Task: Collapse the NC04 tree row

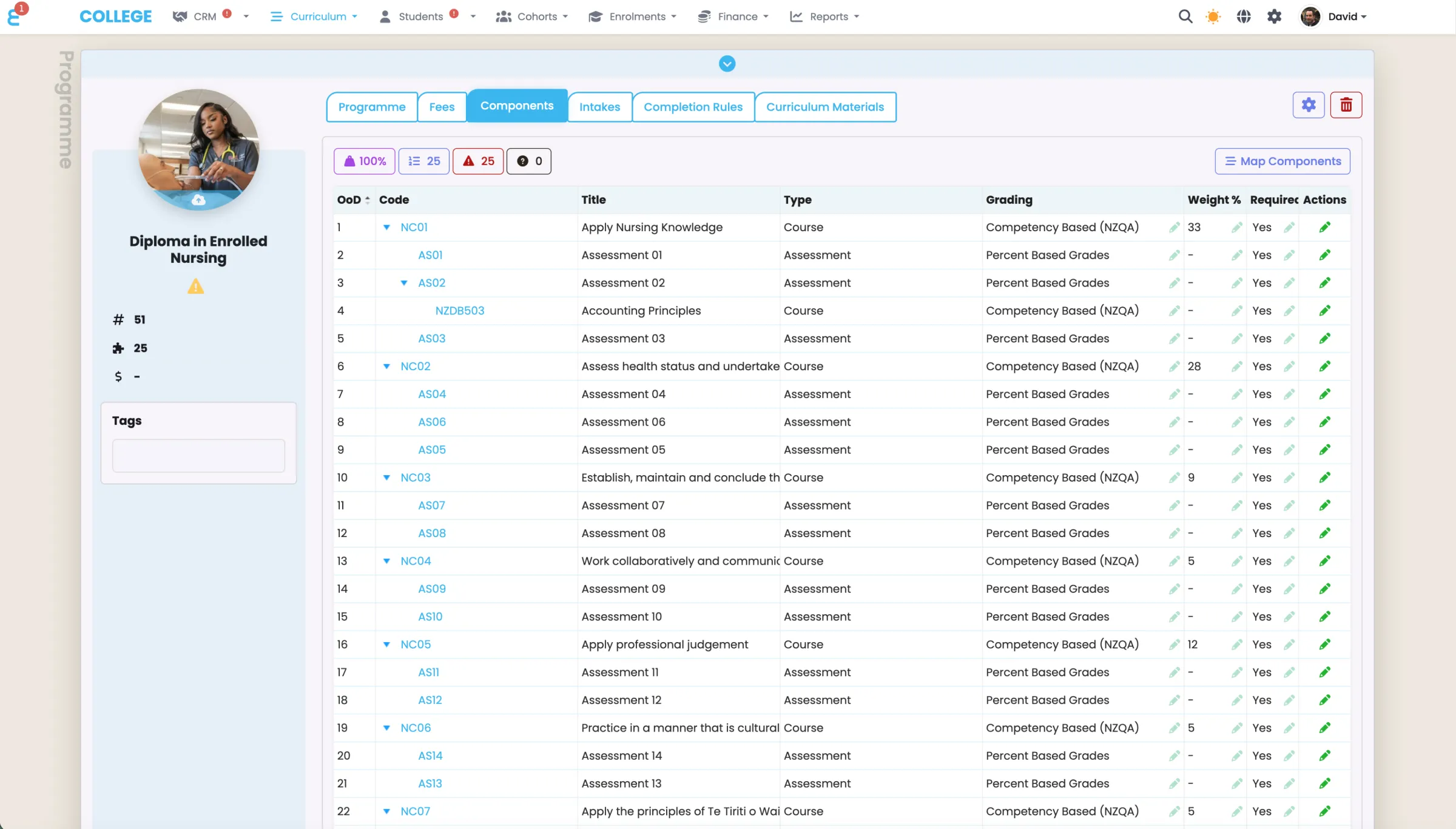Action: (386, 561)
